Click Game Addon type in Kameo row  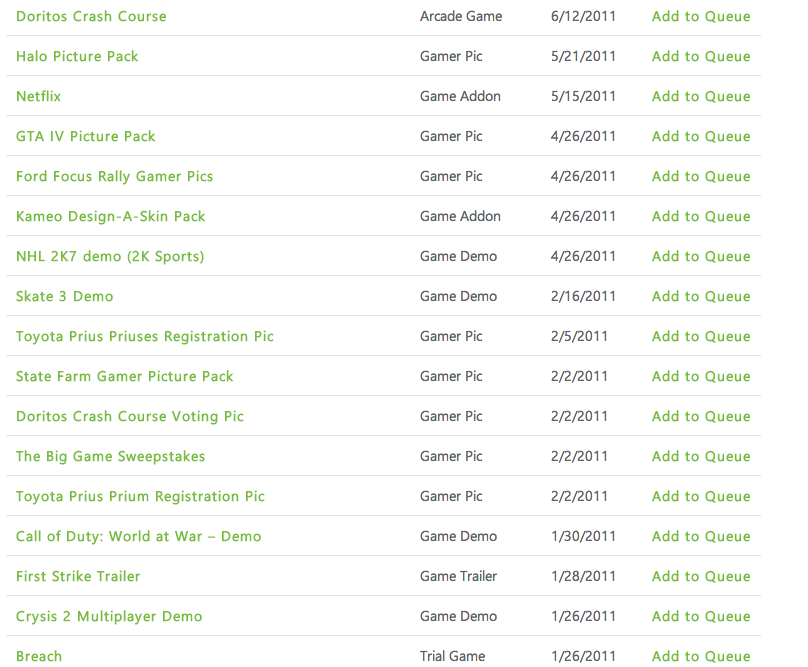pyautogui.click(x=460, y=216)
